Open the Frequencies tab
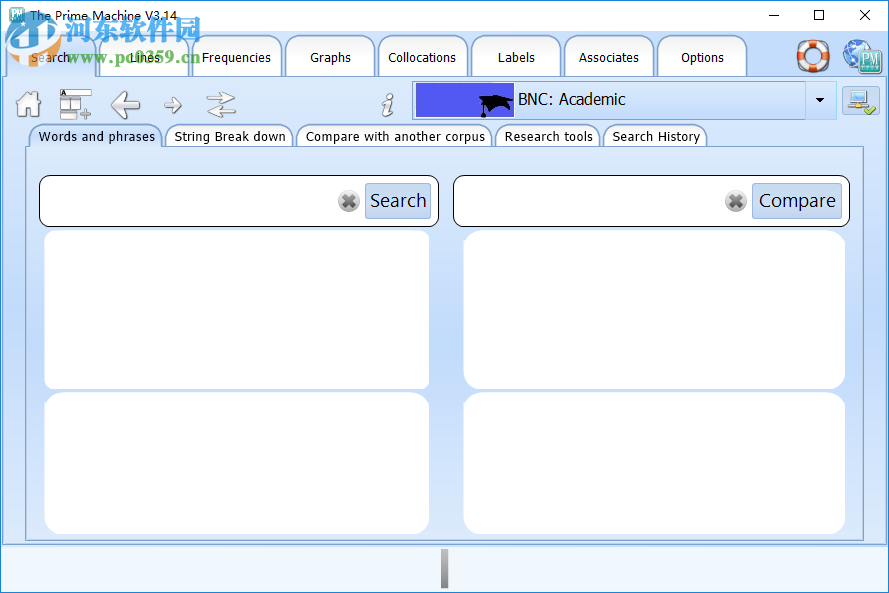The image size is (889, 593). click(x=236, y=57)
